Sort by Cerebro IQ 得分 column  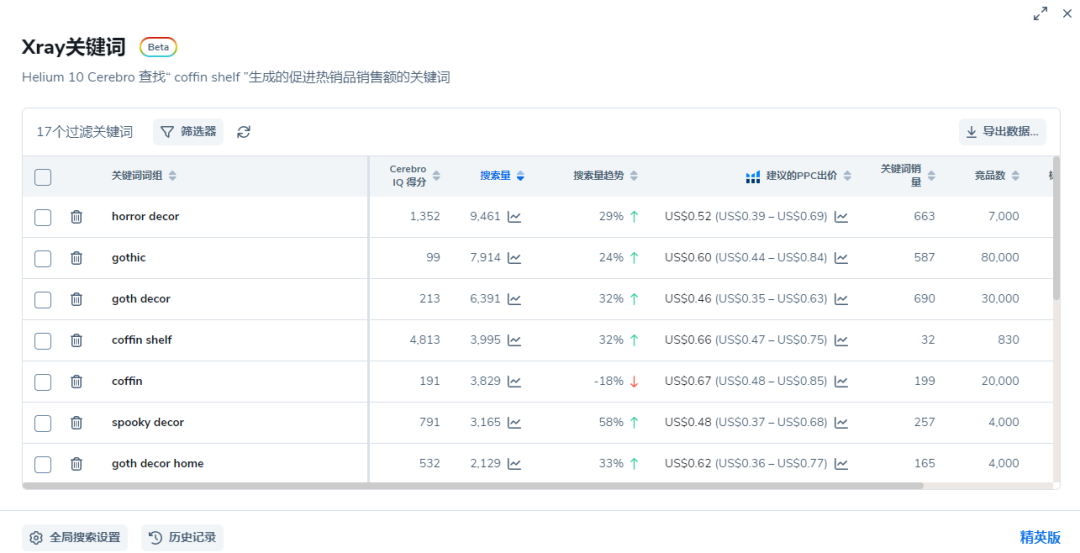tap(414, 176)
